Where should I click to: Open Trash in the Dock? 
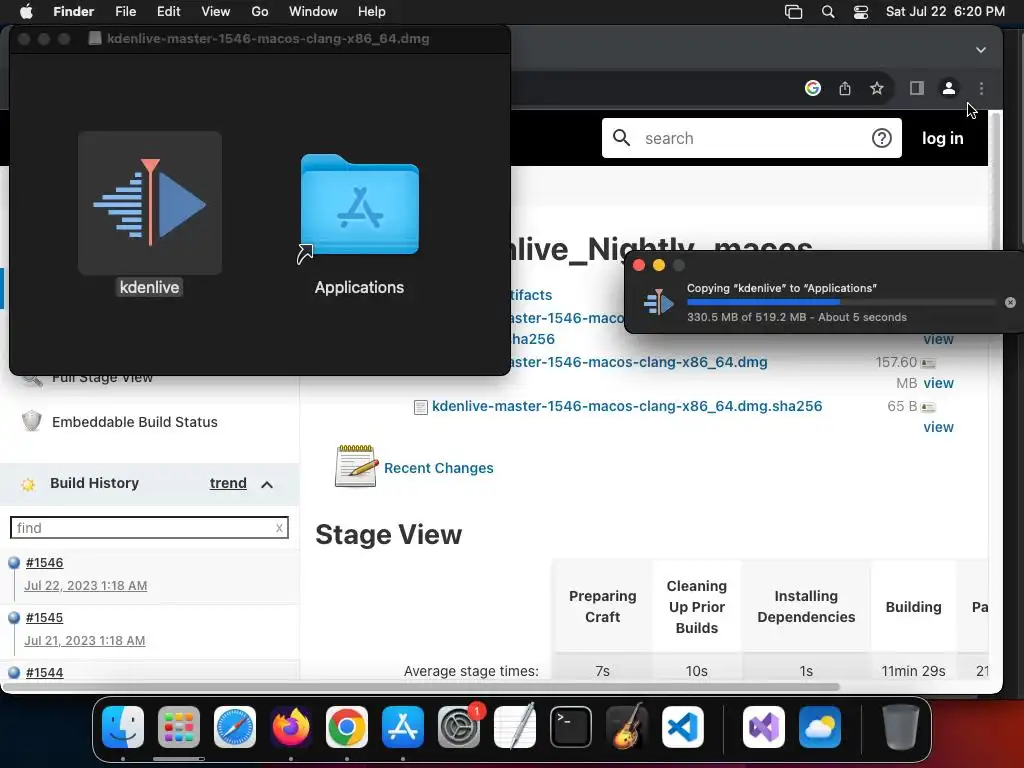click(x=901, y=727)
